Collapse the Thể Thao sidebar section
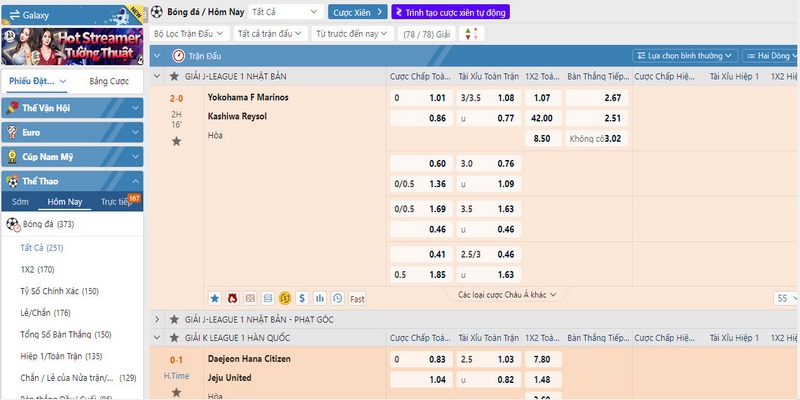Image resolution: width=800 pixels, height=400 pixels. click(137, 181)
